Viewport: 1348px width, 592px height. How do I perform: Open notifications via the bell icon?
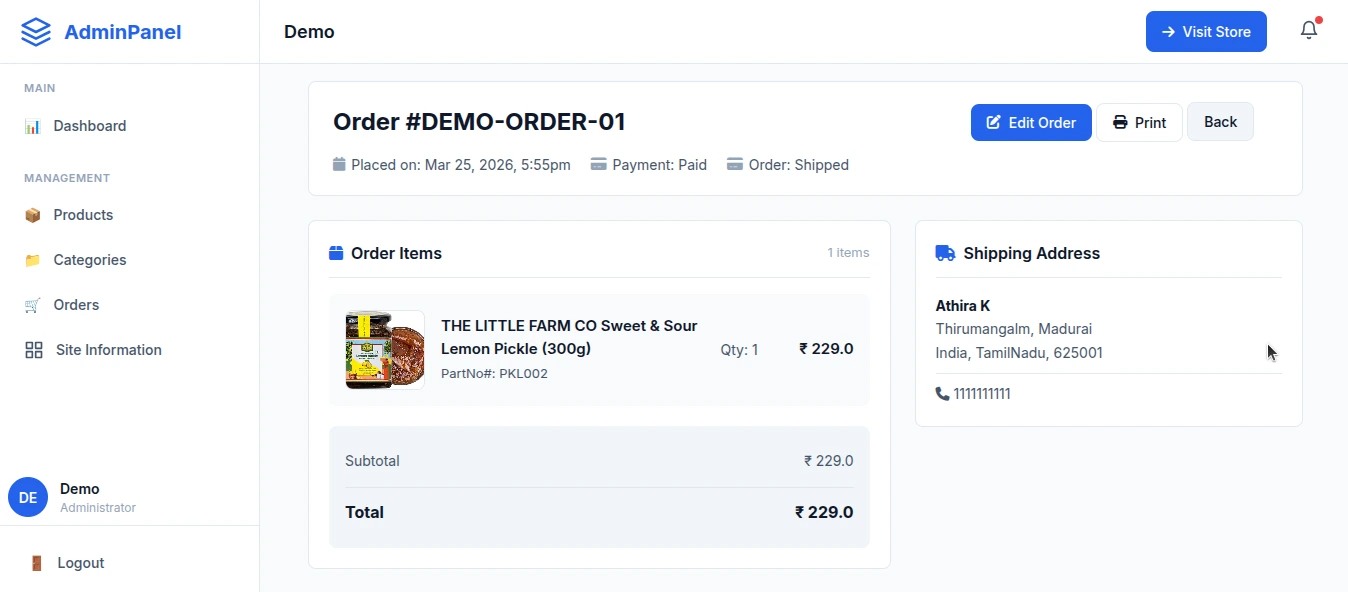(1308, 29)
